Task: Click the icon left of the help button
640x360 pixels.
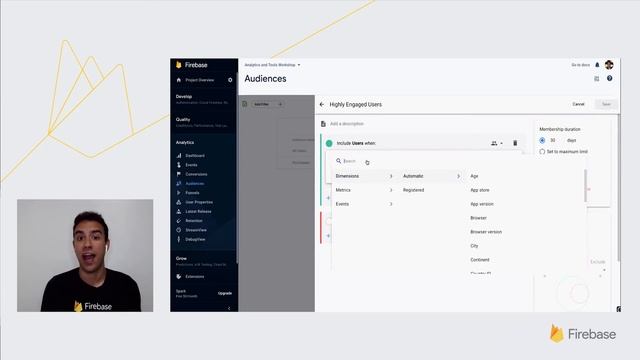Action: coord(597,78)
